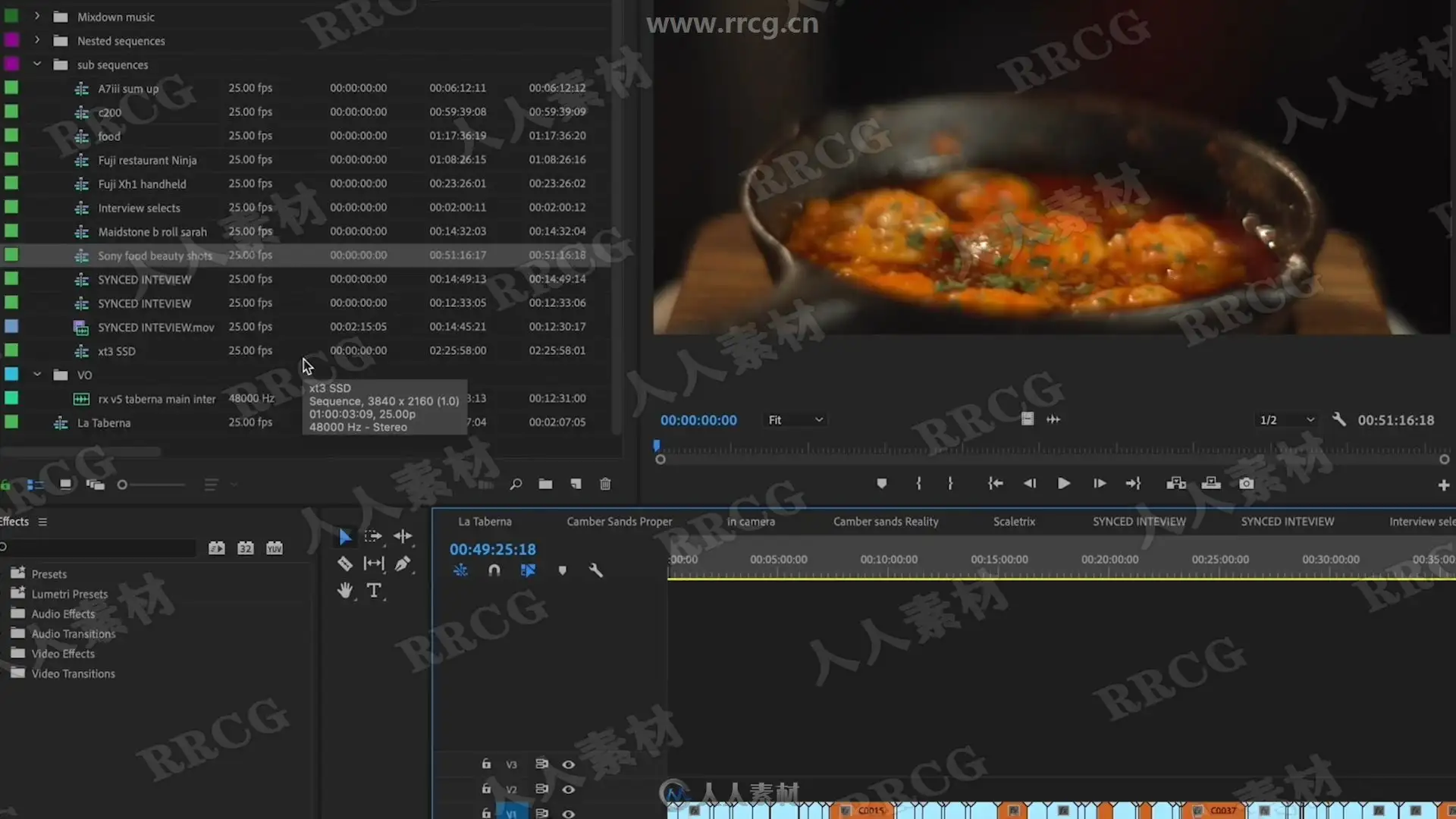Open Video Transitions effects folder
1456x819 pixels.
coord(73,673)
